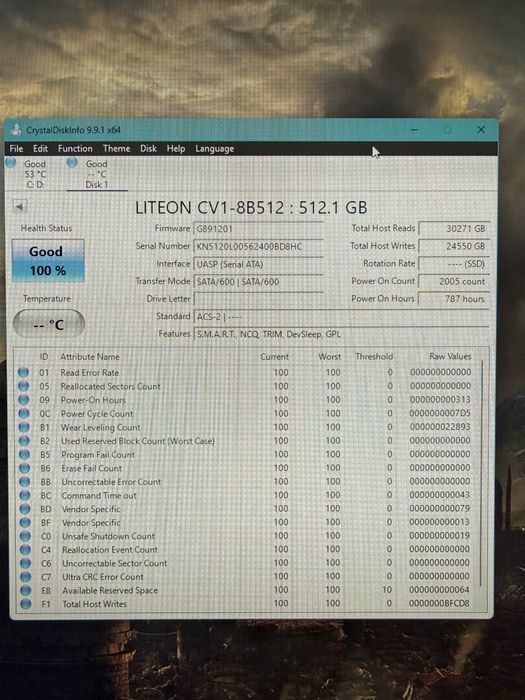Open the Theme menu
Viewport: 525px width, 700px height.
click(117, 149)
